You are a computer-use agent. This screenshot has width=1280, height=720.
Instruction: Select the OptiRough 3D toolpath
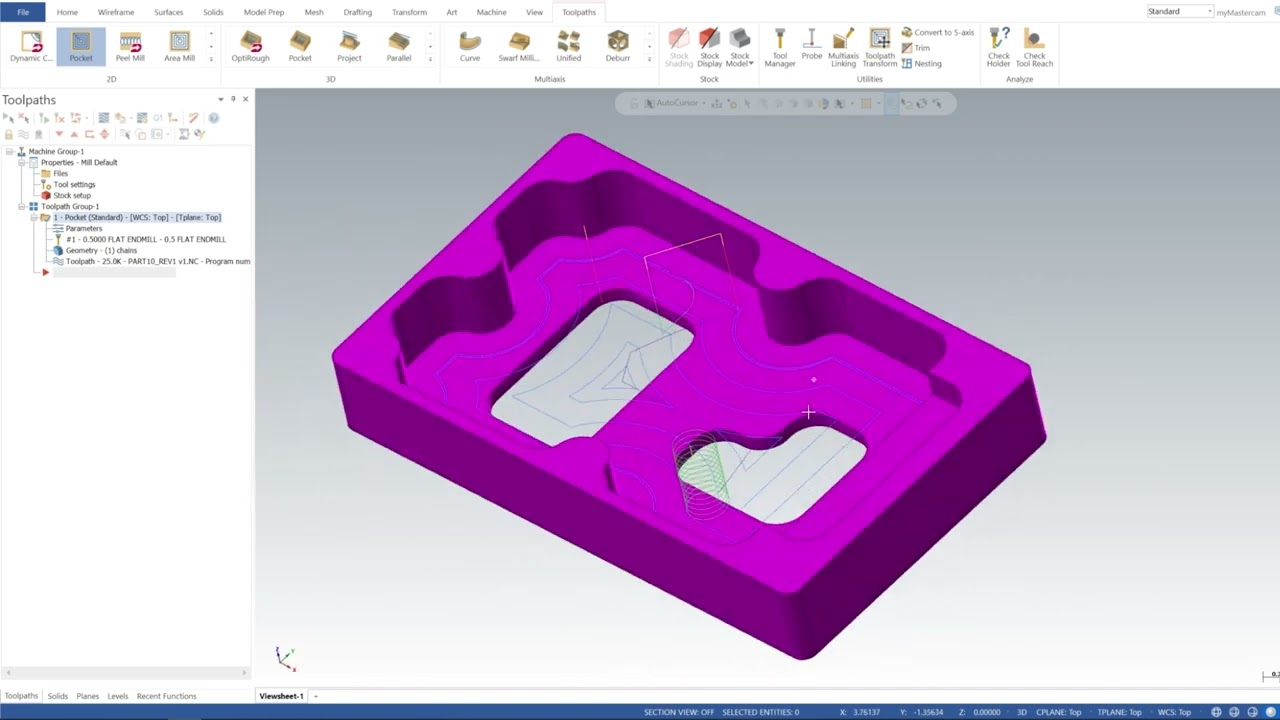250,47
